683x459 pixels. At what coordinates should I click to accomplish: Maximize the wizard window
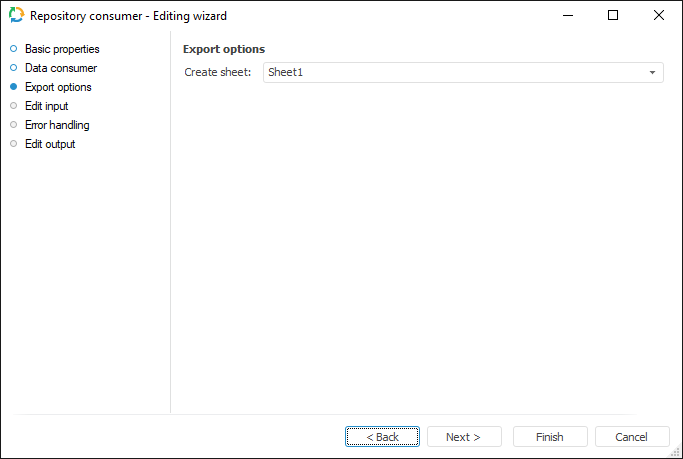[x=613, y=16]
